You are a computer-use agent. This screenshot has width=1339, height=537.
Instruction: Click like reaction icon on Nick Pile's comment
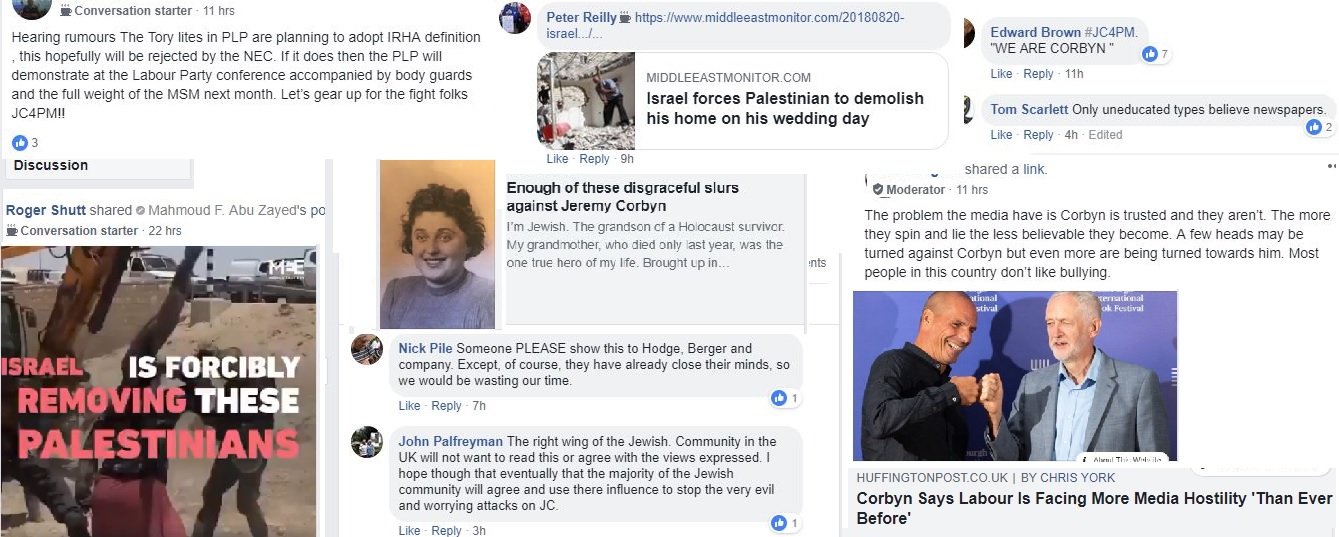(779, 398)
